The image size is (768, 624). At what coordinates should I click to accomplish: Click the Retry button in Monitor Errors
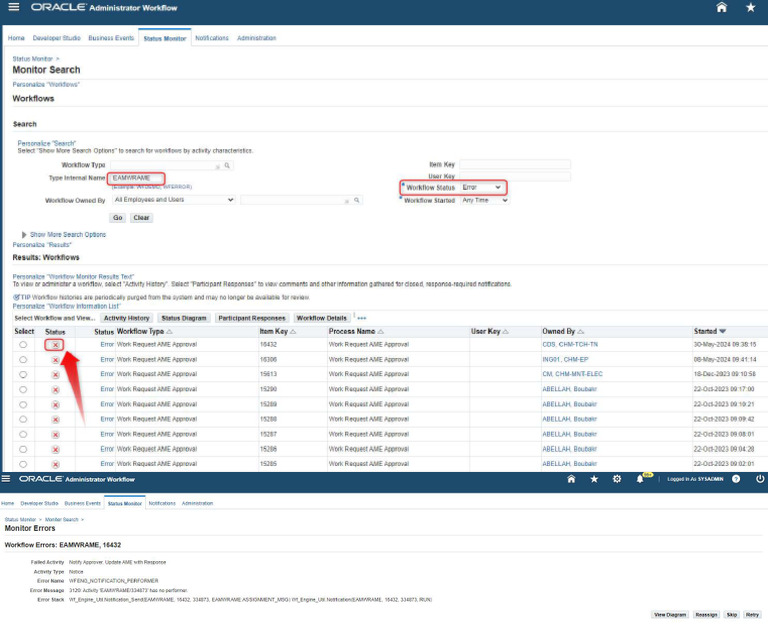[x=752, y=614]
